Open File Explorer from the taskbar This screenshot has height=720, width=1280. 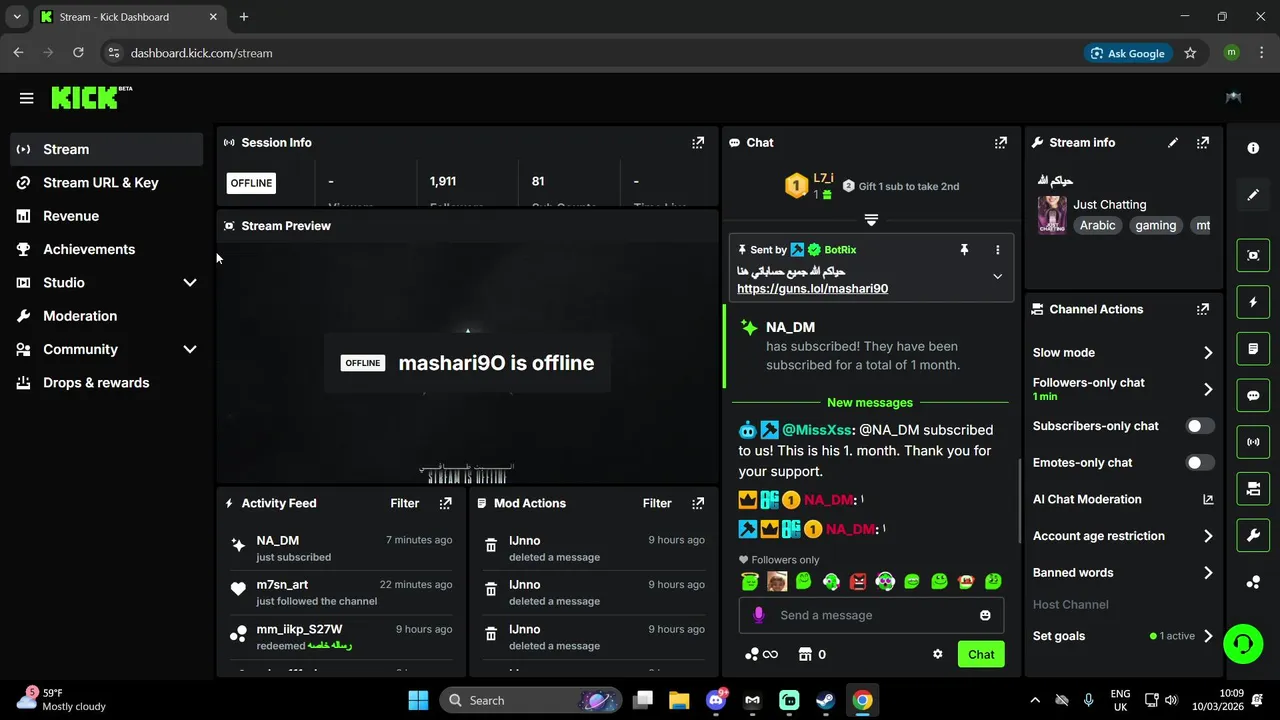679,700
